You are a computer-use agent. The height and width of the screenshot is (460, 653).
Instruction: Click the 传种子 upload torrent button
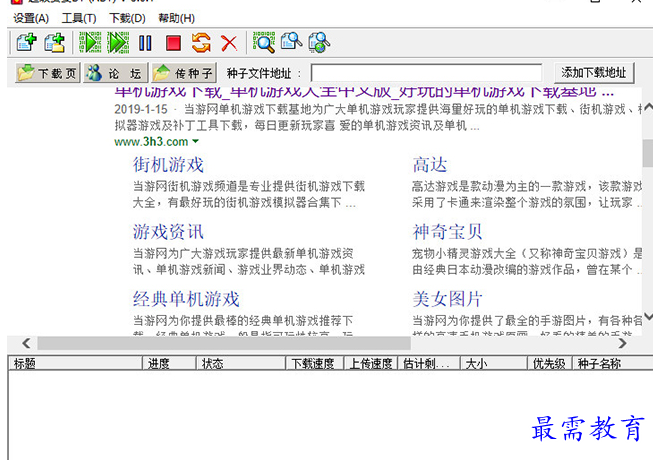click(184, 73)
